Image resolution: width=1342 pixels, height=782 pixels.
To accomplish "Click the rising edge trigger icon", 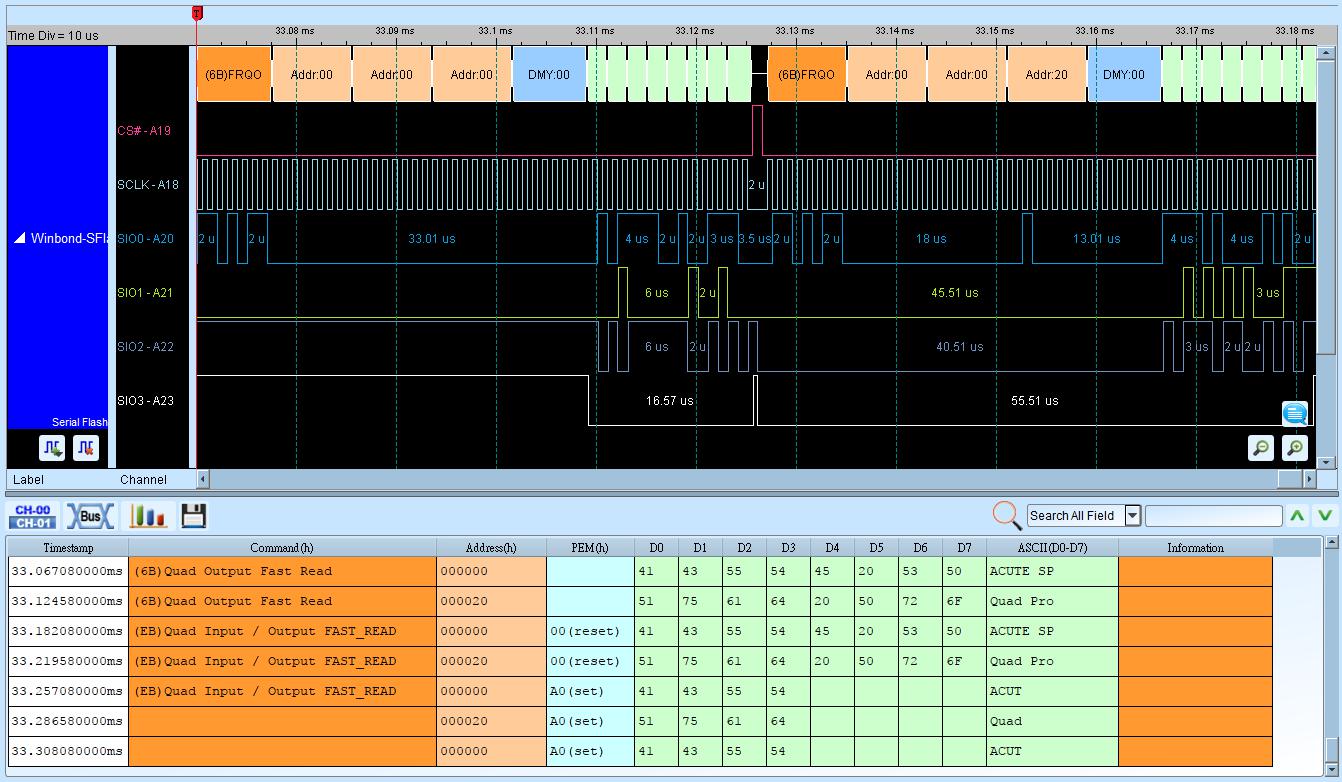I will (53, 448).
